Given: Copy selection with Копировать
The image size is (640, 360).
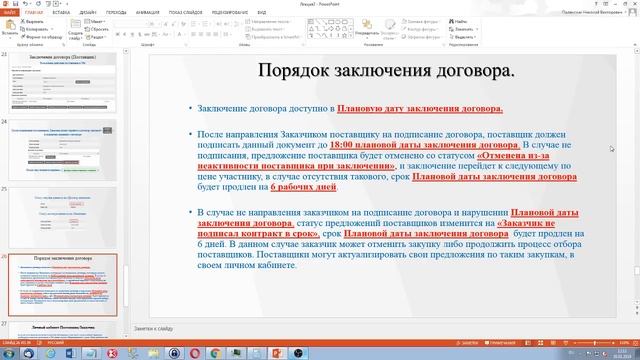Looking at the screenshot, I should click(x=34, y=29).
